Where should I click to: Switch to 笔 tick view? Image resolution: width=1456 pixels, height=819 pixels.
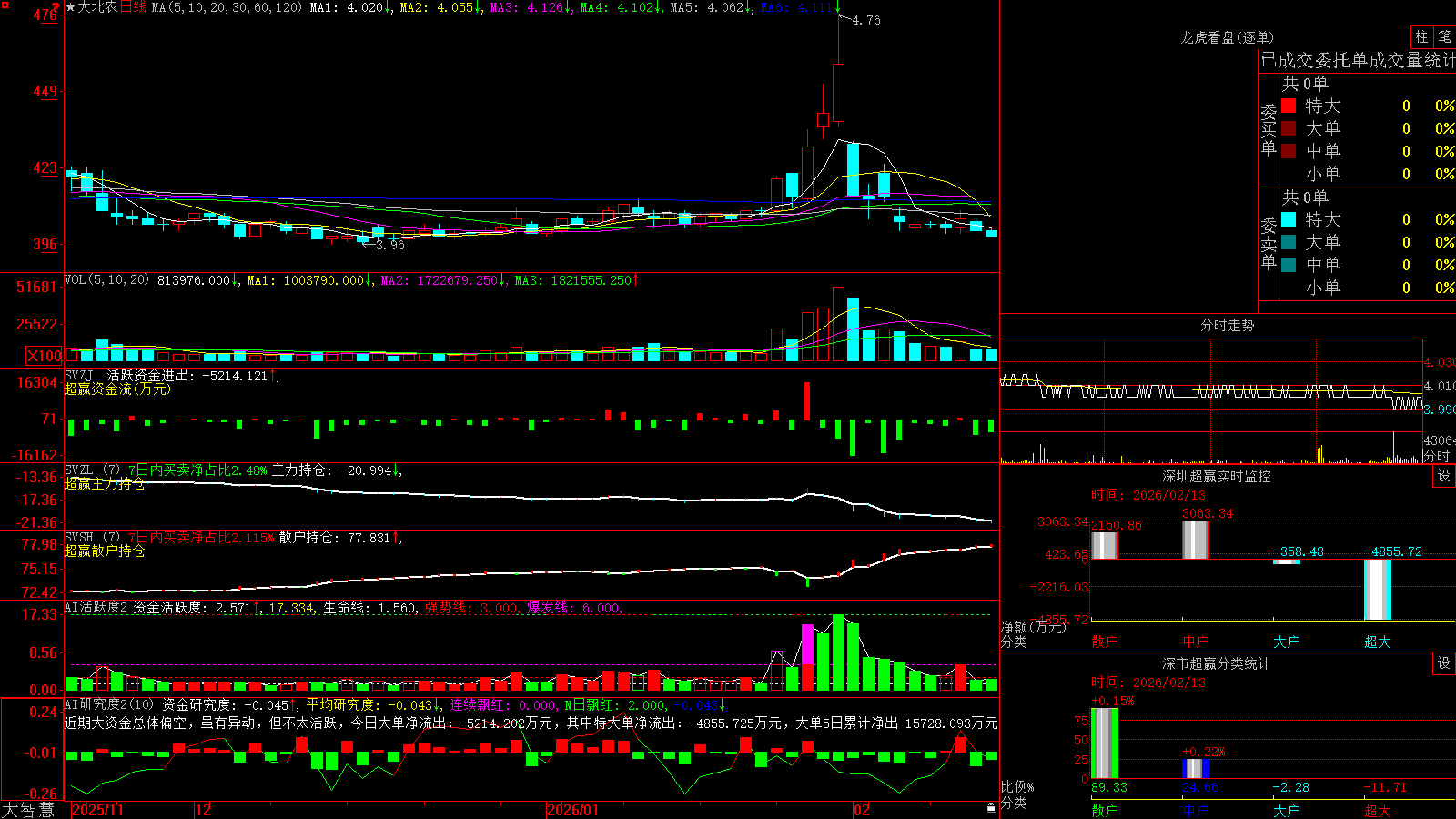pyautogui.click(x=1444, y=36)
